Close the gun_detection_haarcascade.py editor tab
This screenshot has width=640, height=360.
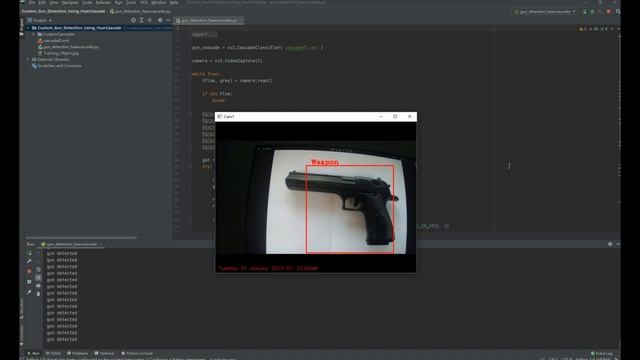coord(241,20)
